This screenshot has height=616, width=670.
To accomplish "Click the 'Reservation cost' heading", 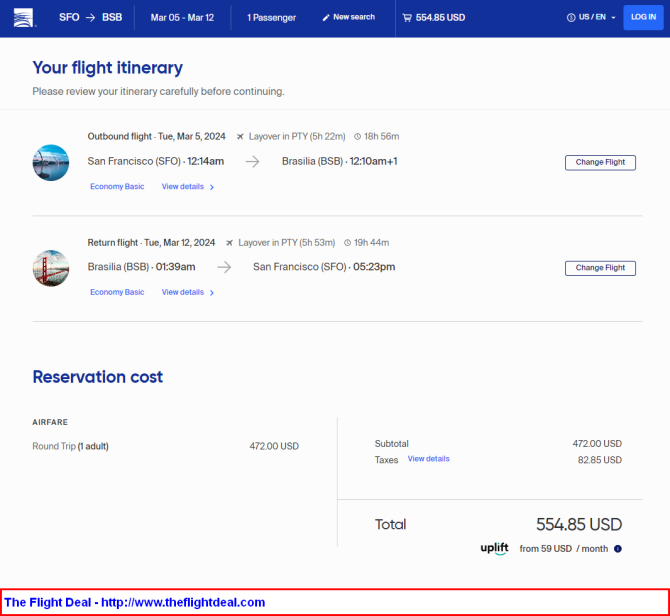I will tap(98, 377).
